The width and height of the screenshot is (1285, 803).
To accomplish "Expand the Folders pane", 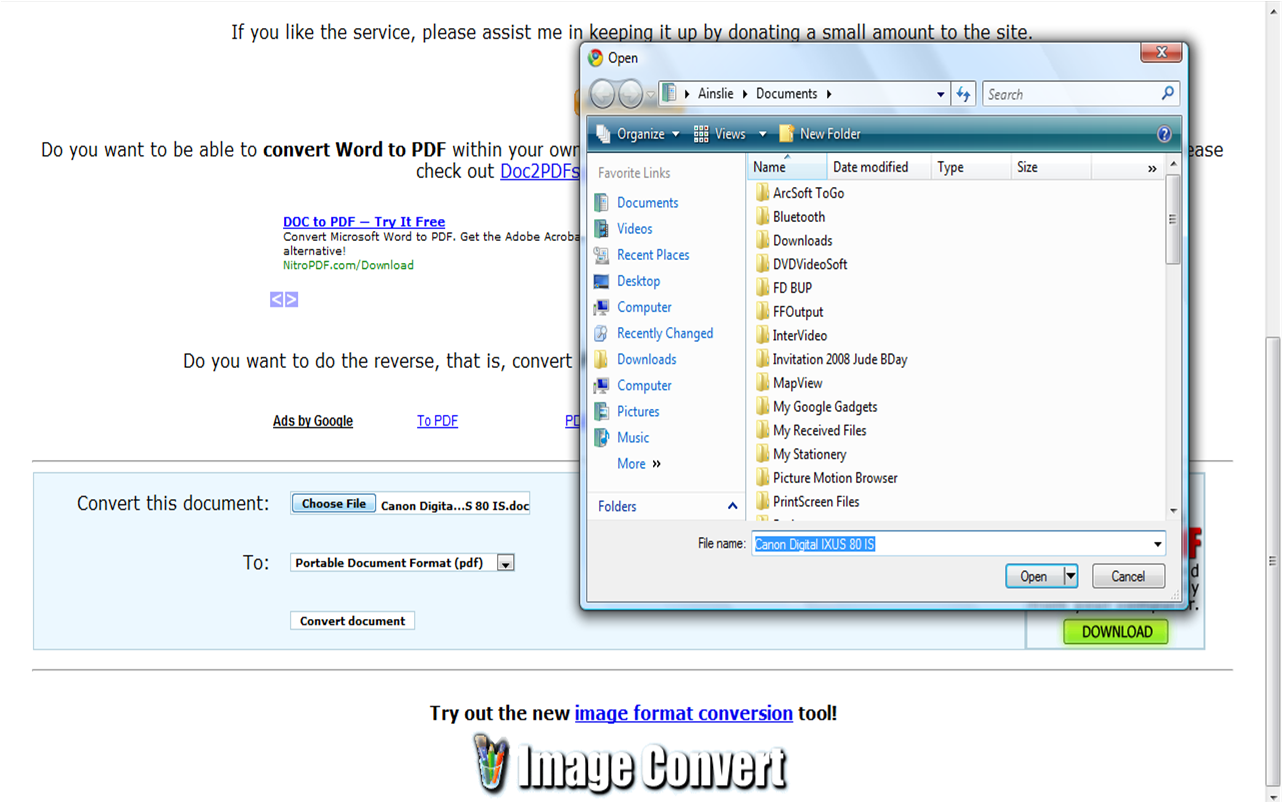I will click(732, 506).
